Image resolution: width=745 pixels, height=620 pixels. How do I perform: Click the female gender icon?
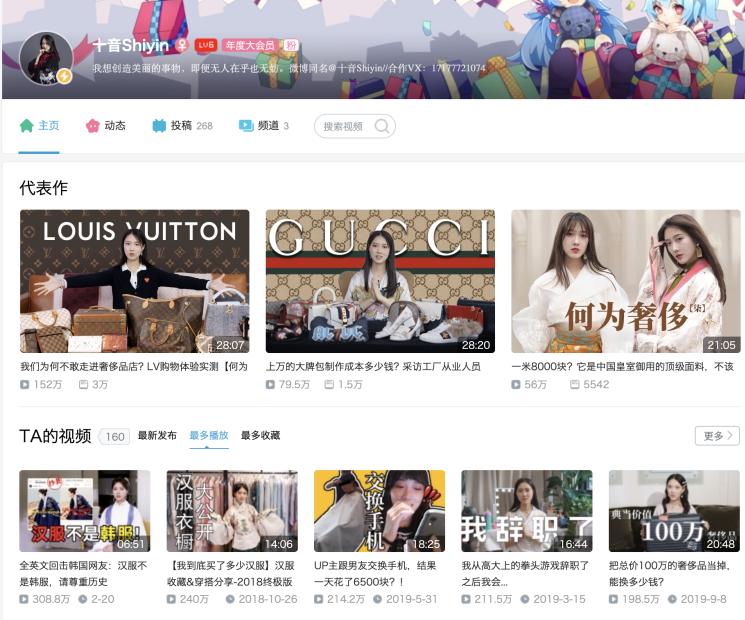(x=181, y=45)
